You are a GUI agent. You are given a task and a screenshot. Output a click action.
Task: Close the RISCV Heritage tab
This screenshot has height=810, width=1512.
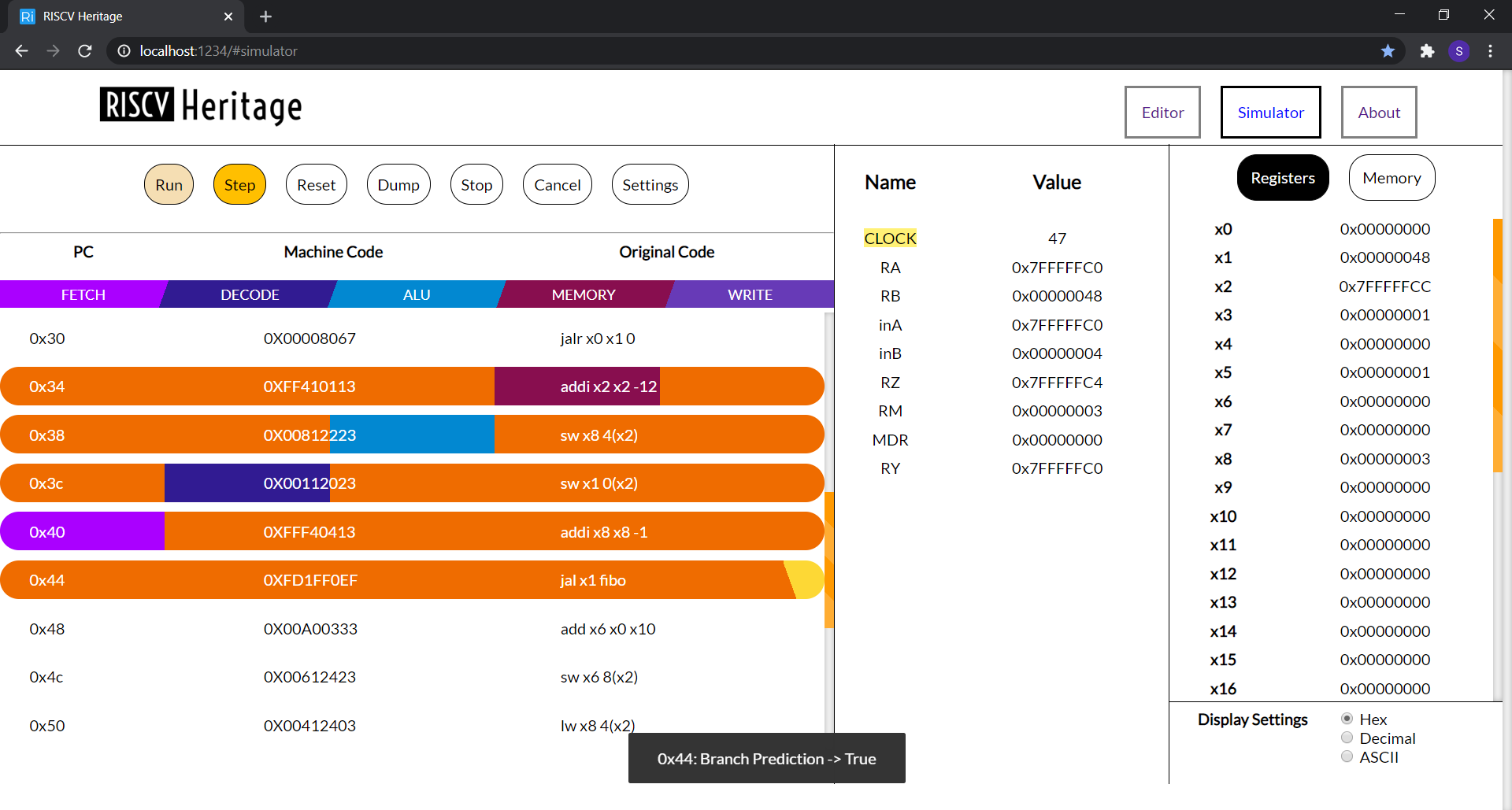tap(228, 17)
